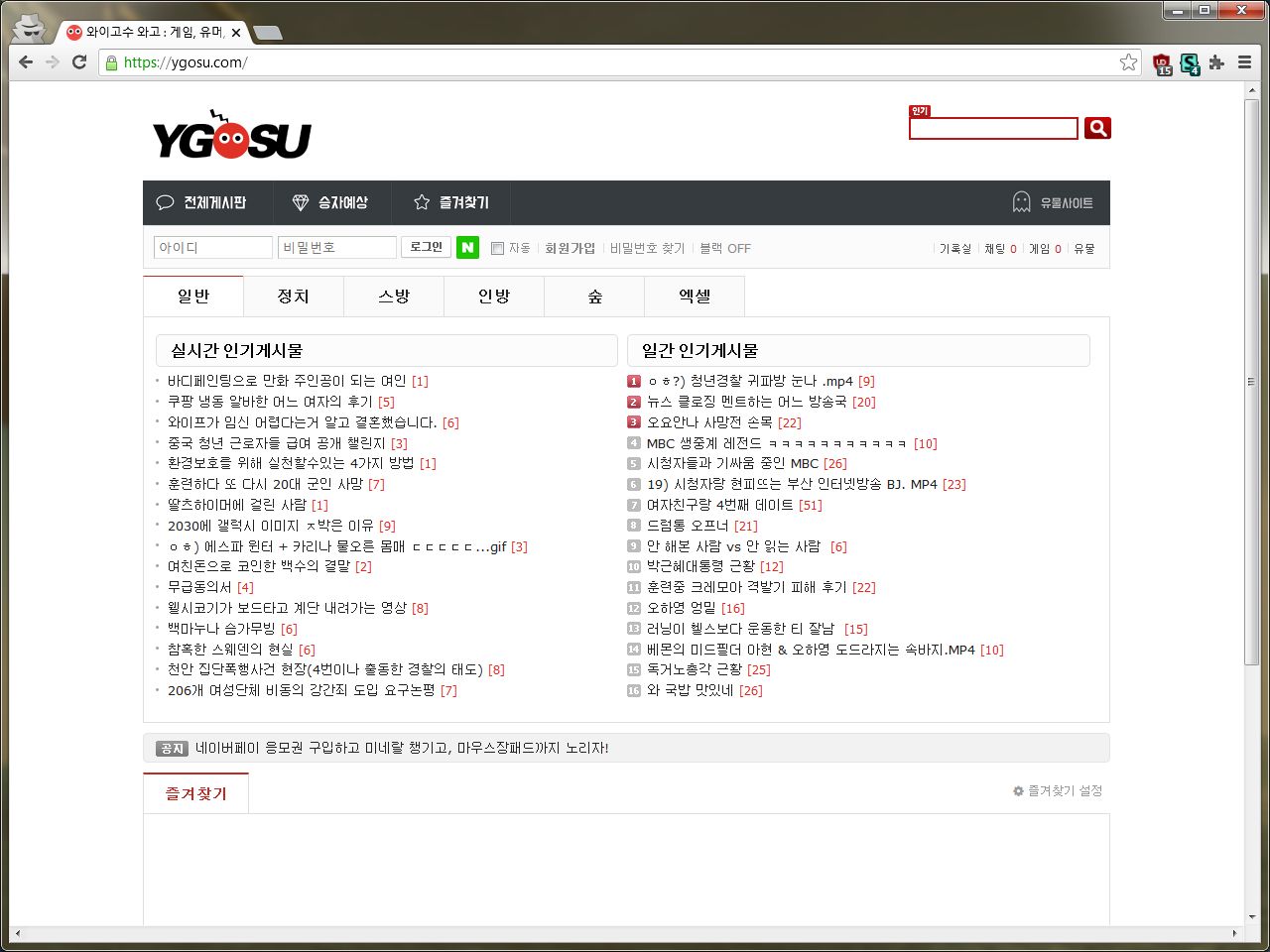Click the 아이디 input field
Viewport: 1270px width, 952px height.
(x=212, y=248)
